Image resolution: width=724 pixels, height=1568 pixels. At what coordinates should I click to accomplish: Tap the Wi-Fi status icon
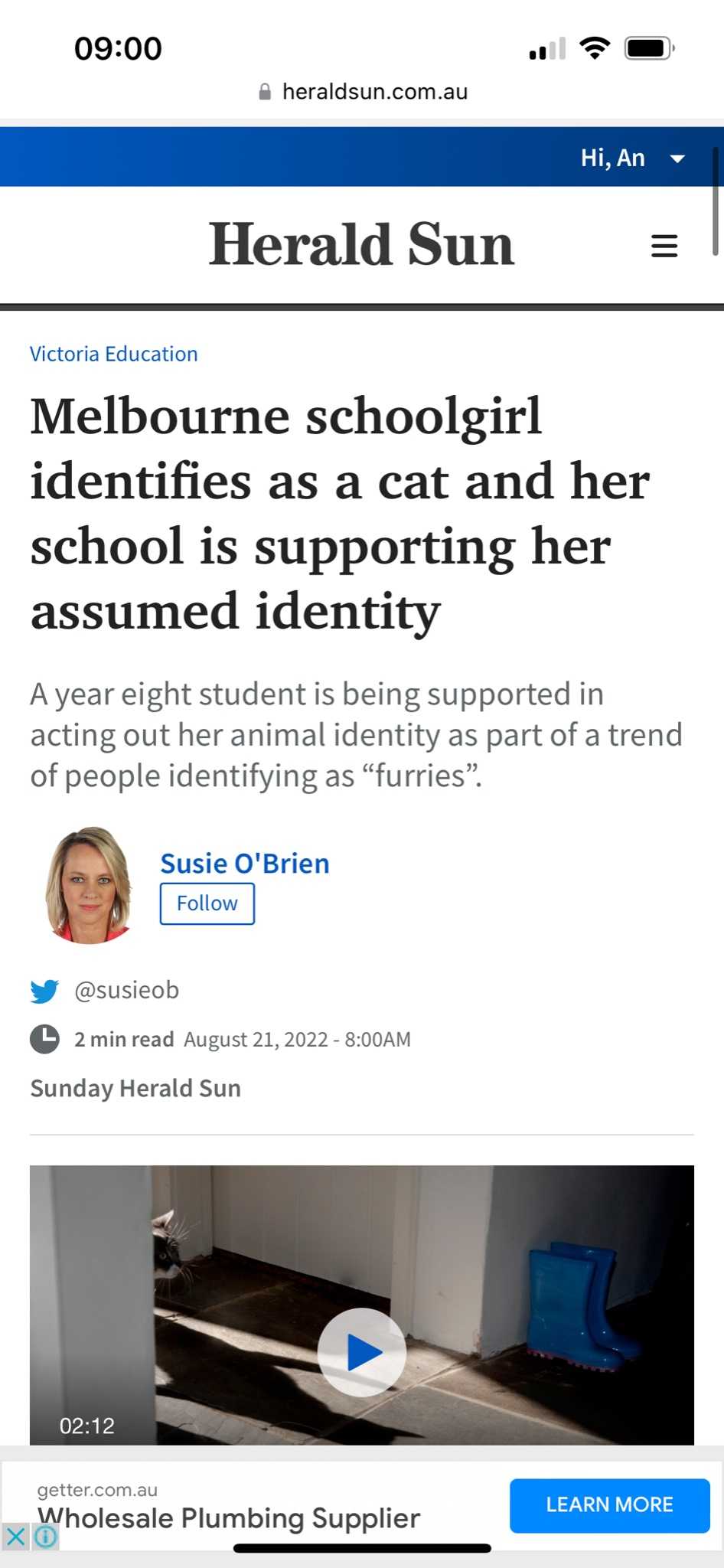click(595, 48)
